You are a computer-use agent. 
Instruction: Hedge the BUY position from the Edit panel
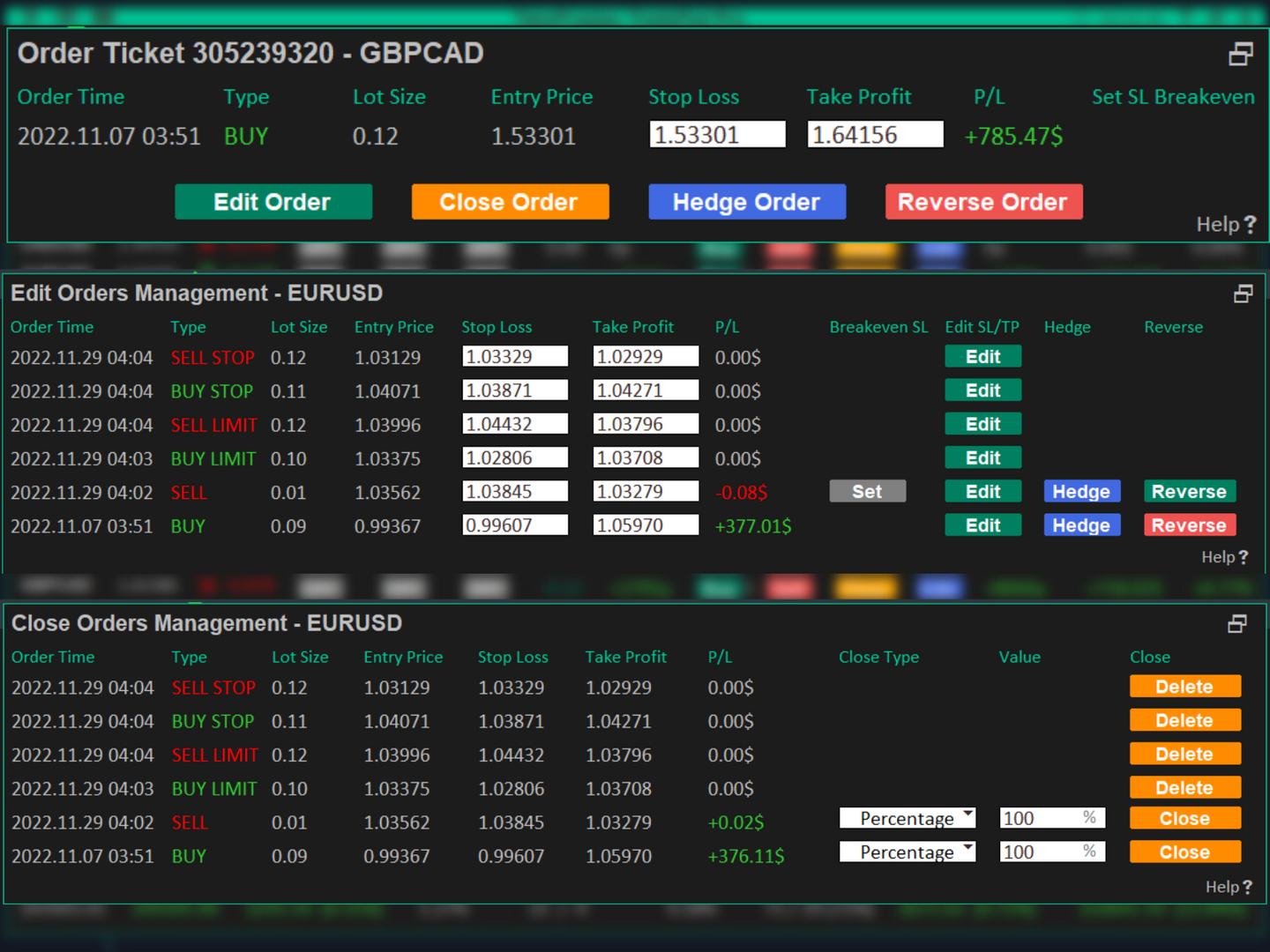point(1081,524)
